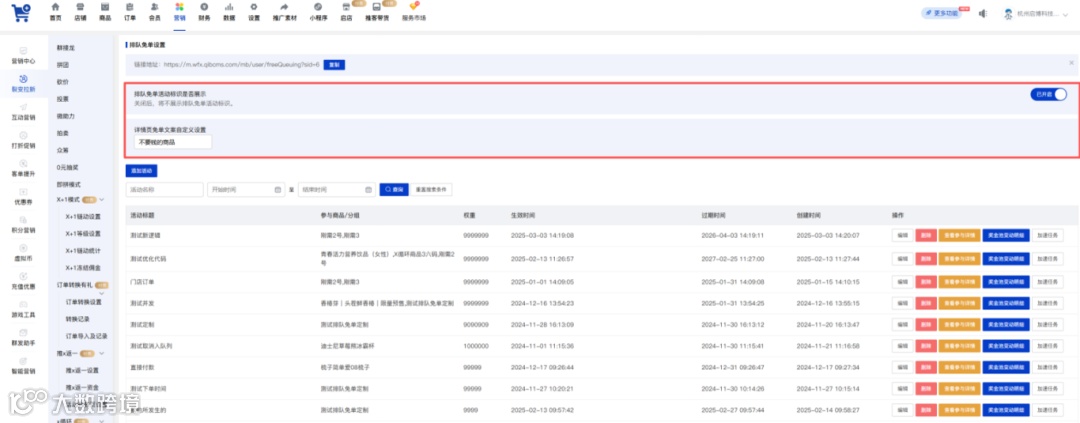The height and width of the screenshot is (423, 1080).
Task: Click the blue 复制 copy link button
Action: coord(334,64)
